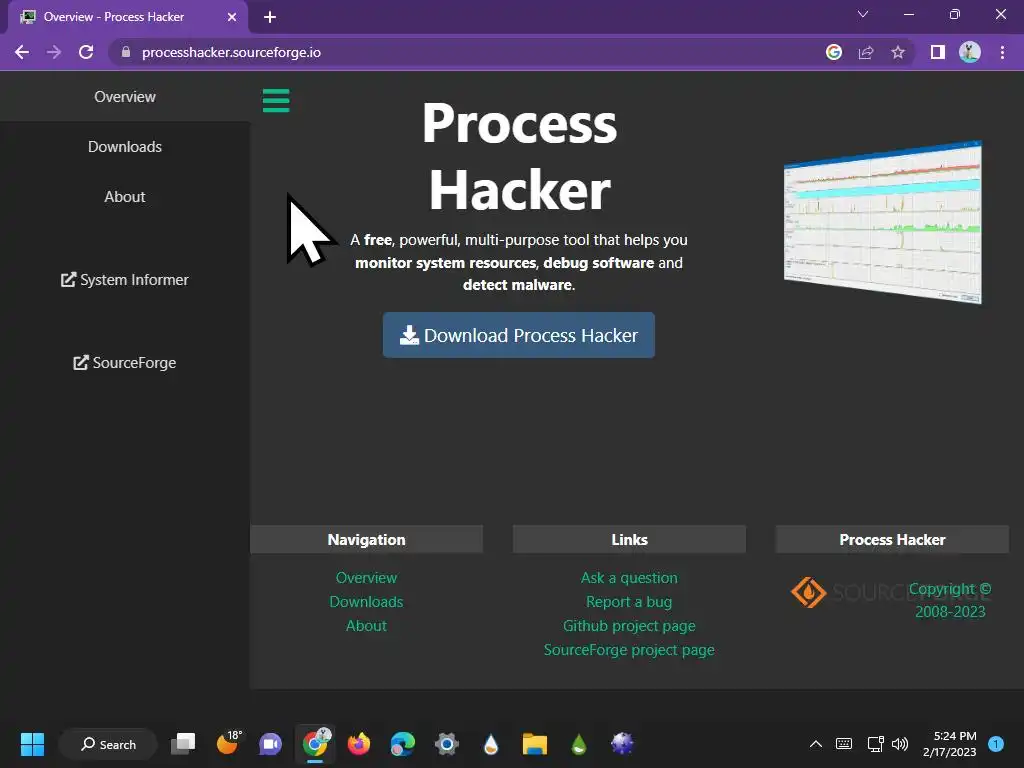
Task: Open volume speaker tray icon
Action: (x=900, y=744)
